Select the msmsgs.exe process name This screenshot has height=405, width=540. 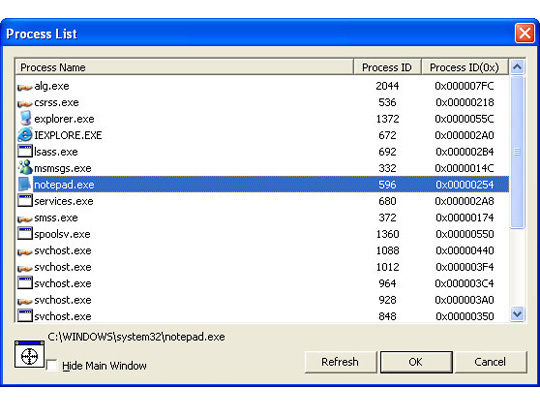click(63, 168)
